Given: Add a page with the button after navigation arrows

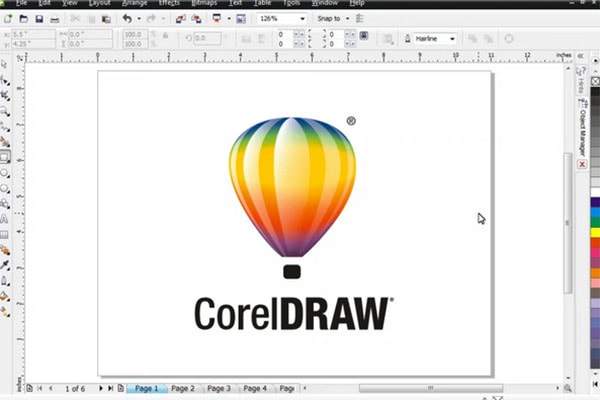Looking at the screenshot, I should (x=121, y=388).
